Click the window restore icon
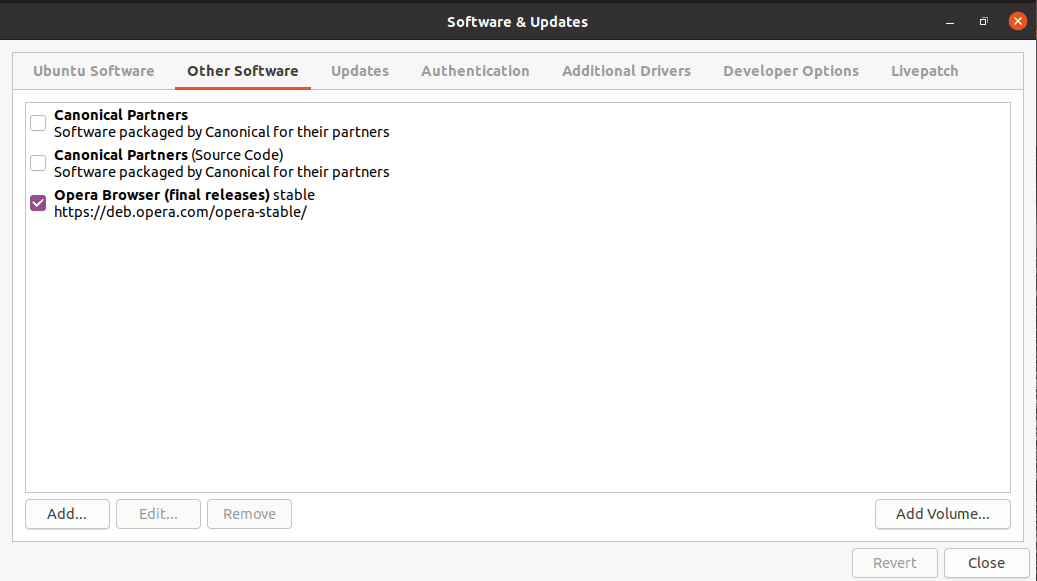1037x581 pixels. pyautogui.click(x=983, y=20)
